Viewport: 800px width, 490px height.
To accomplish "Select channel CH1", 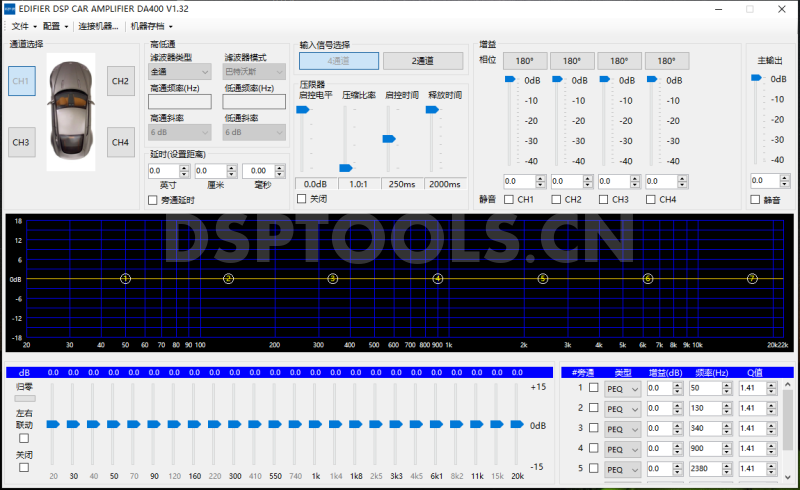I will tap(21, 81).
